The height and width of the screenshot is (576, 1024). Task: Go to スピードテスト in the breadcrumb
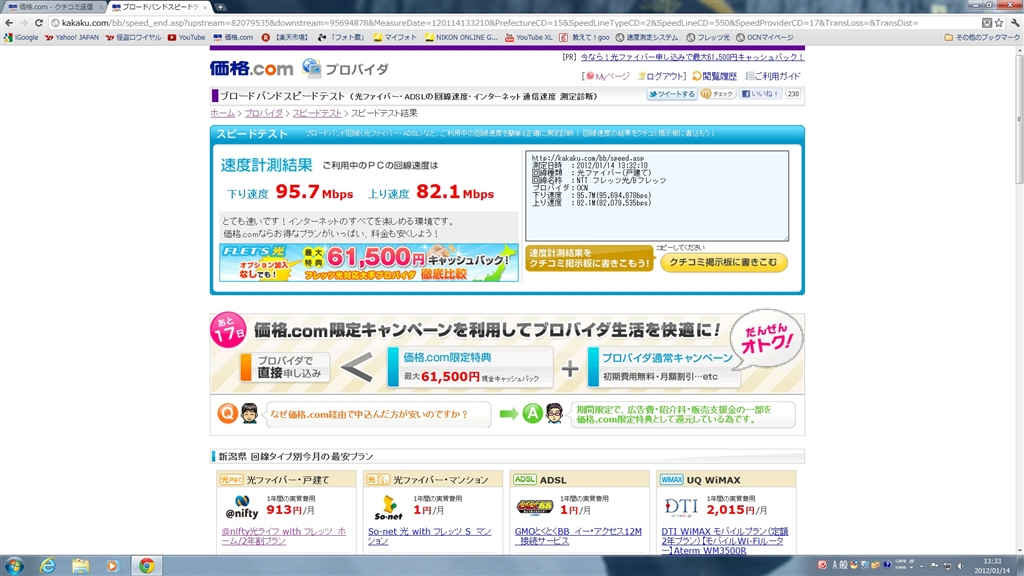[x=317, y=113]
